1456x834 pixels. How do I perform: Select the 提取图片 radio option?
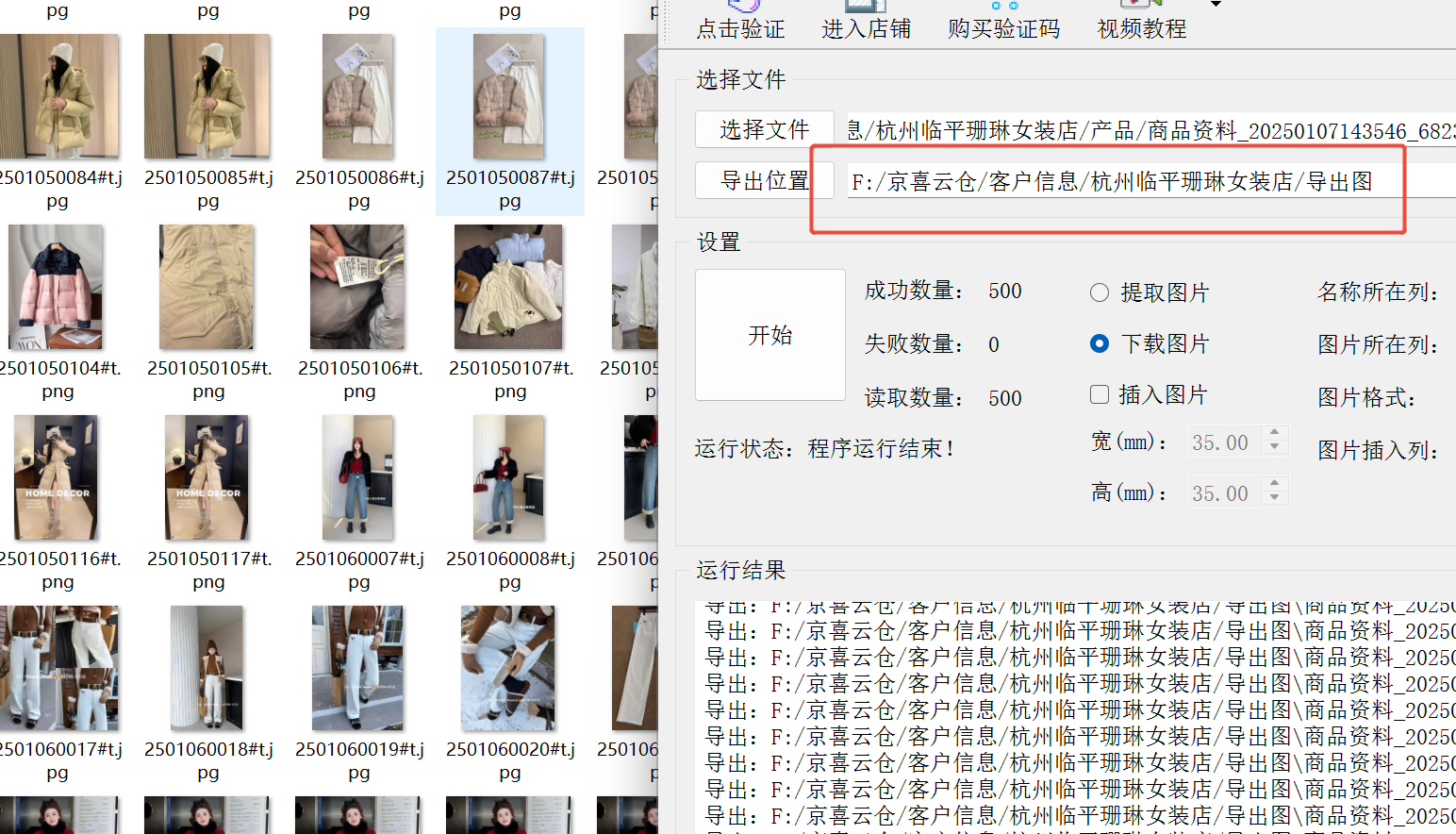tap(1149, 292)
